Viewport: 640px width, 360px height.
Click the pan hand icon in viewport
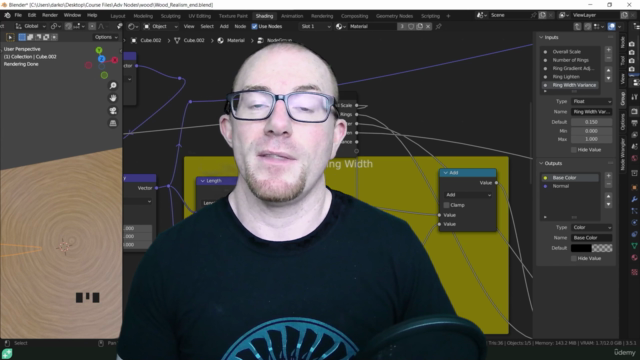113,98
